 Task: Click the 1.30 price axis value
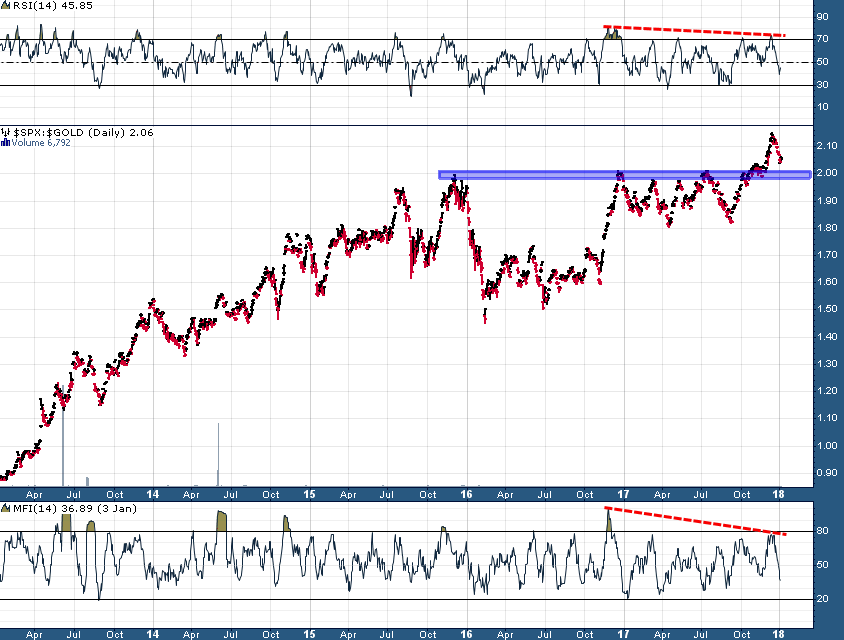coord(827,363)
